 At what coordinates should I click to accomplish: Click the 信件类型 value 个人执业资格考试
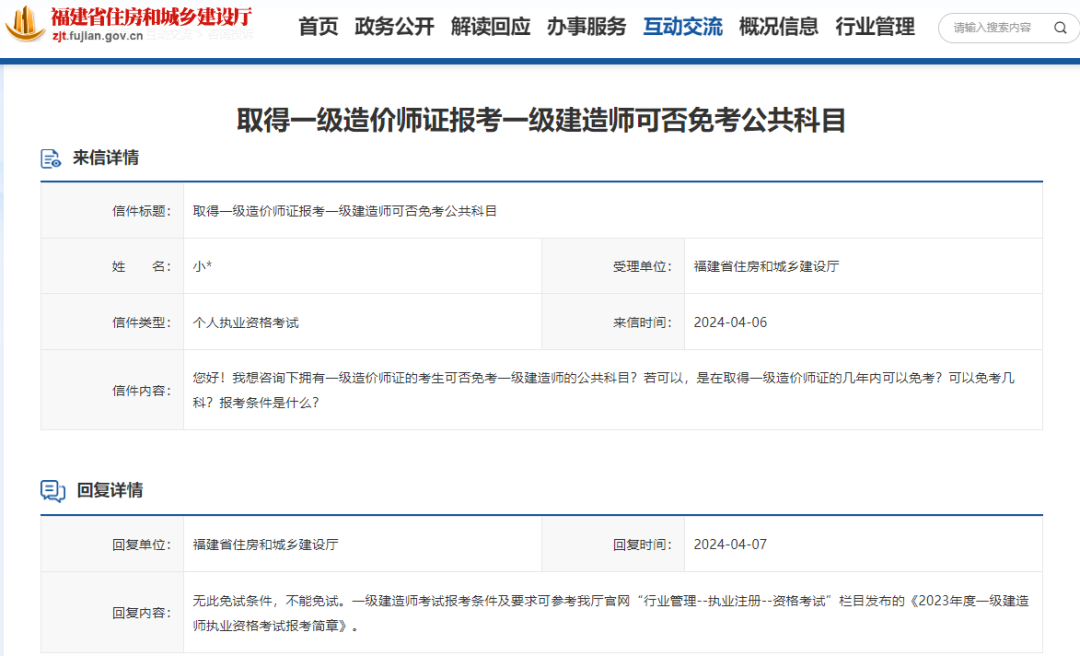point(246,322)
